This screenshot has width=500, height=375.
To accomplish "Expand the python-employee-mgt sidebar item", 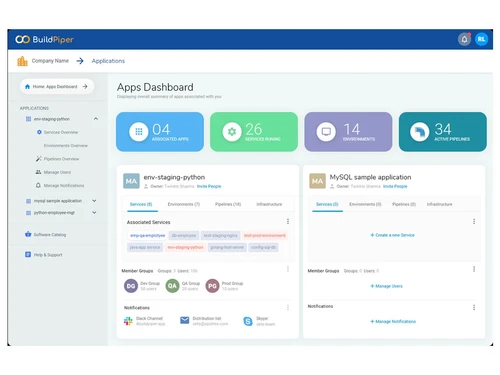I will pos(94,212).
